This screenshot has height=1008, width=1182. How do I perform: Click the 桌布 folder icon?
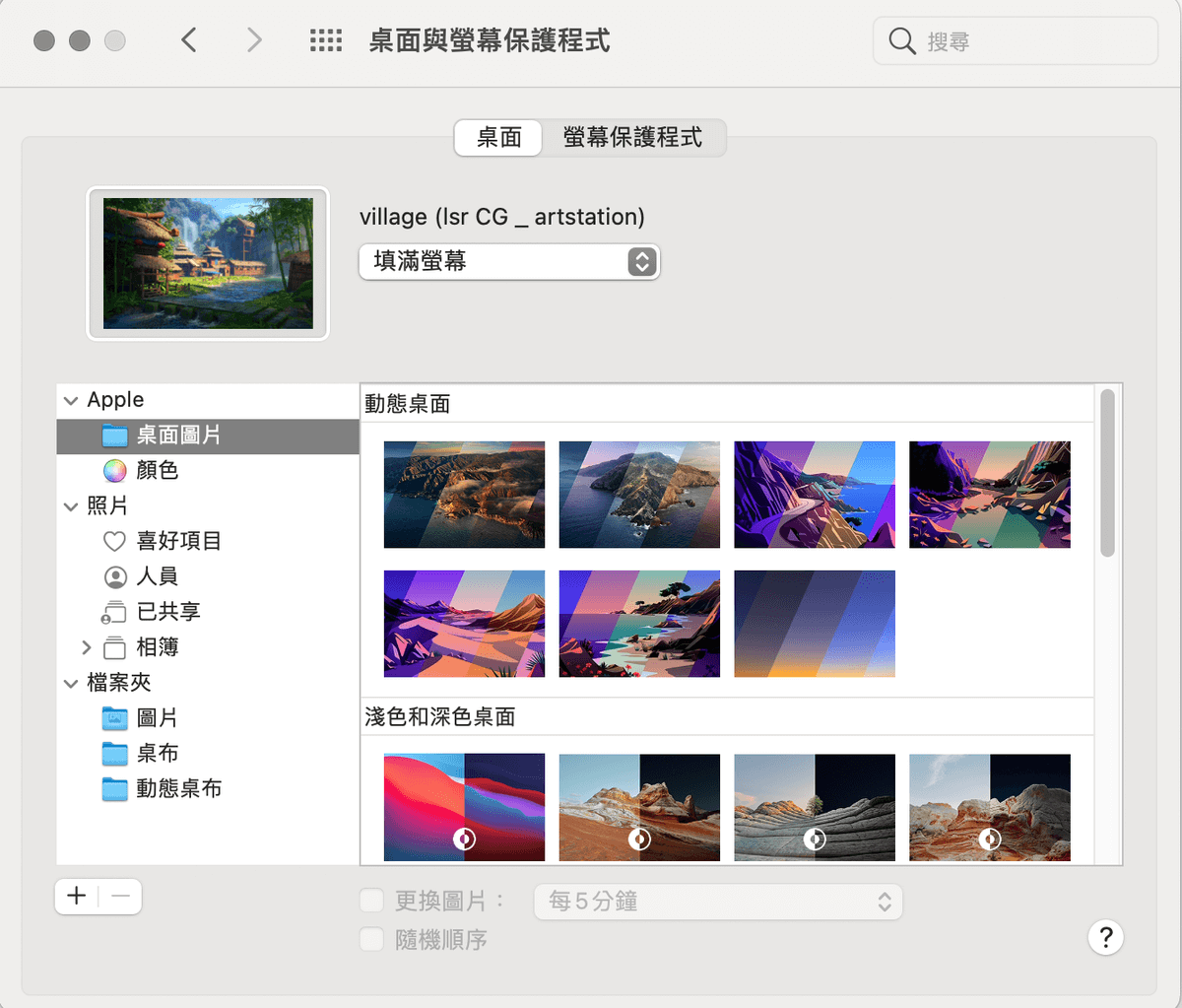[x=115, y=754]
